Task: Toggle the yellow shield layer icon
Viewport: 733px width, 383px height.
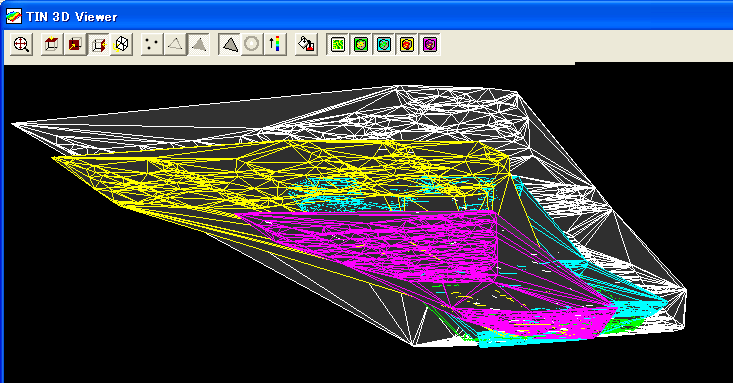Action: (407, 44)
